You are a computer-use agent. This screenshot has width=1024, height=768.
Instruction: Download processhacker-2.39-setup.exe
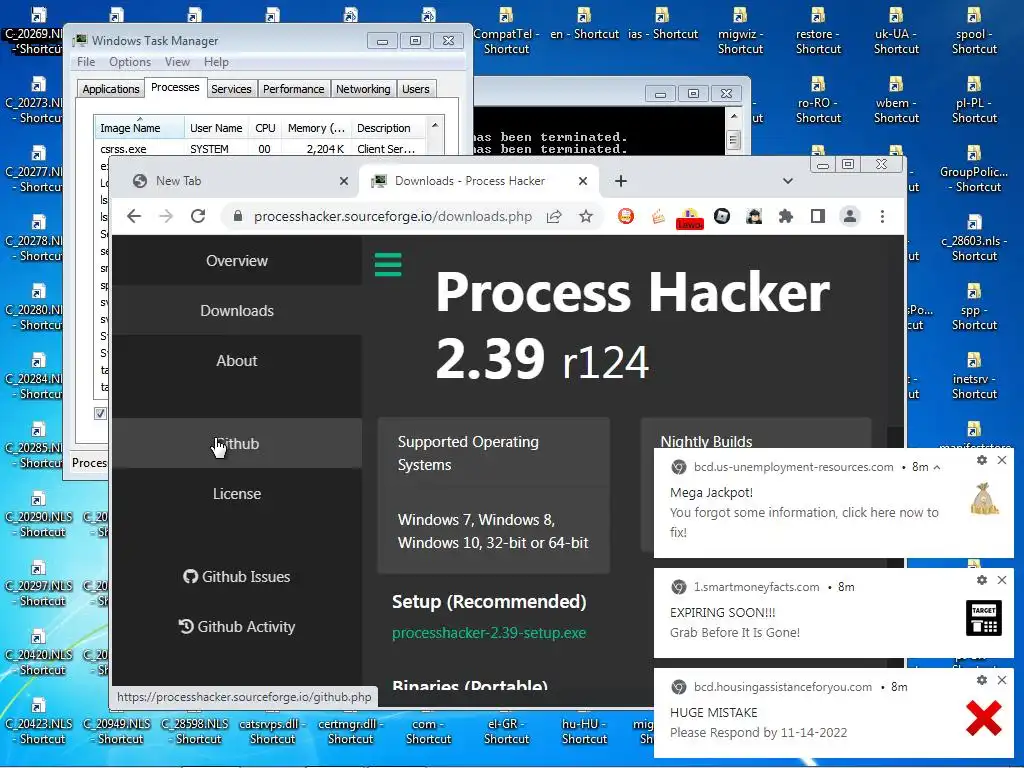488,633
